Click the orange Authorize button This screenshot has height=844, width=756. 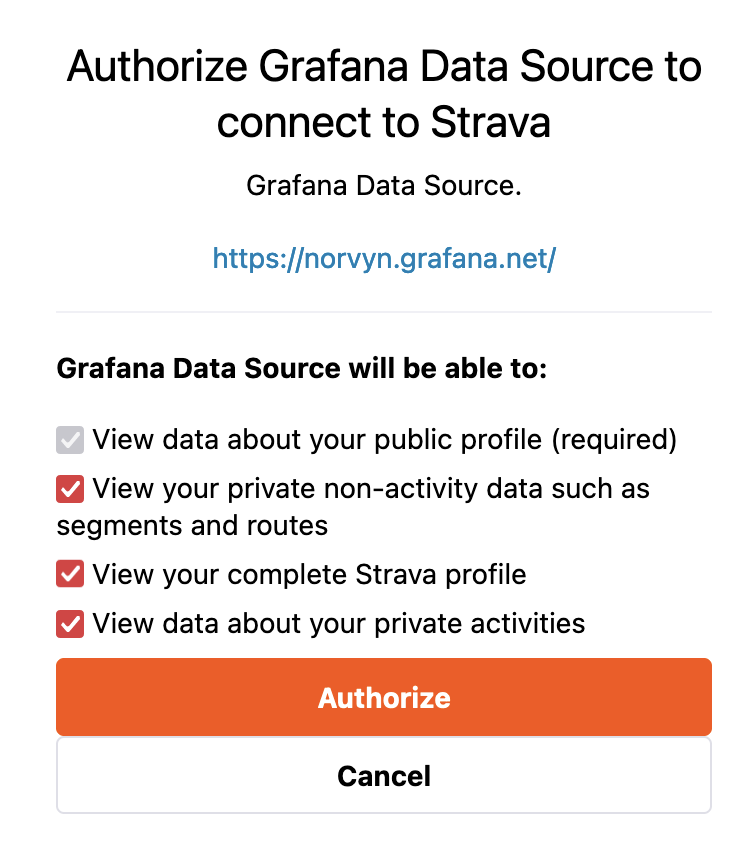pos(384,697)
